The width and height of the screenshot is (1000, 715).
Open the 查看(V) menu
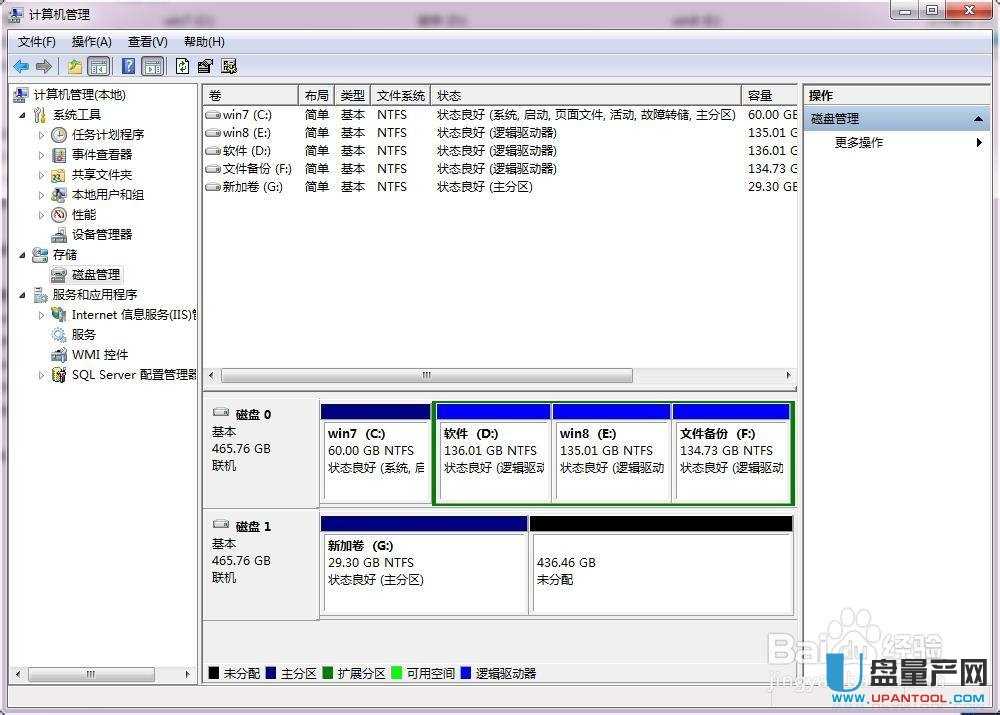[147, 42]
